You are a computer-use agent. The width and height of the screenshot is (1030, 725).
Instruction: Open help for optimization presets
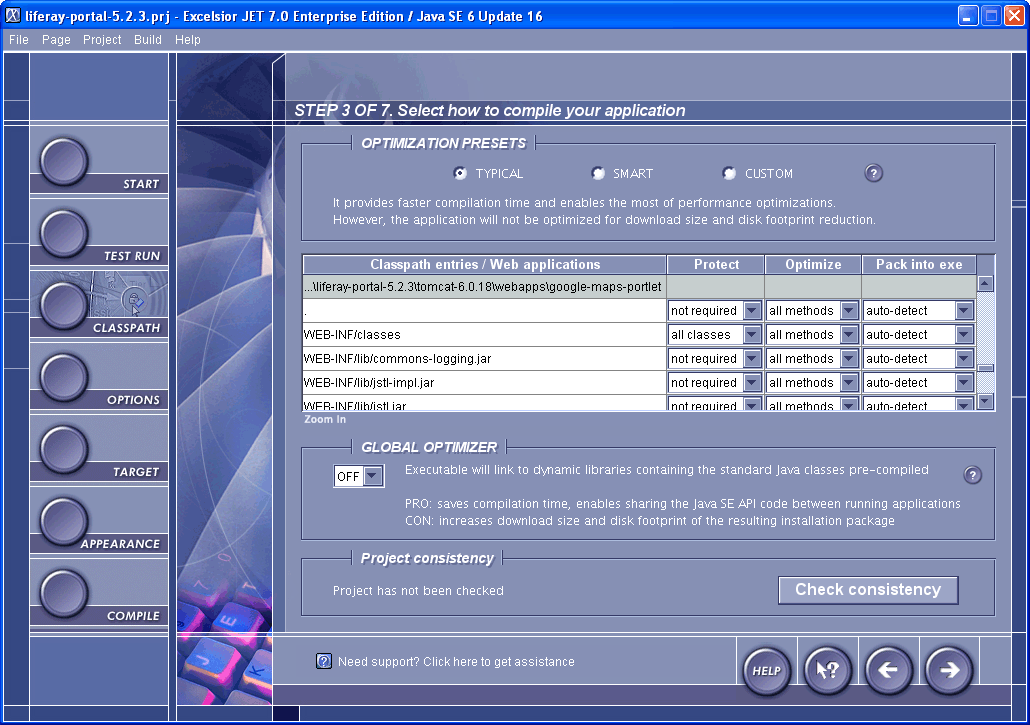873,173
